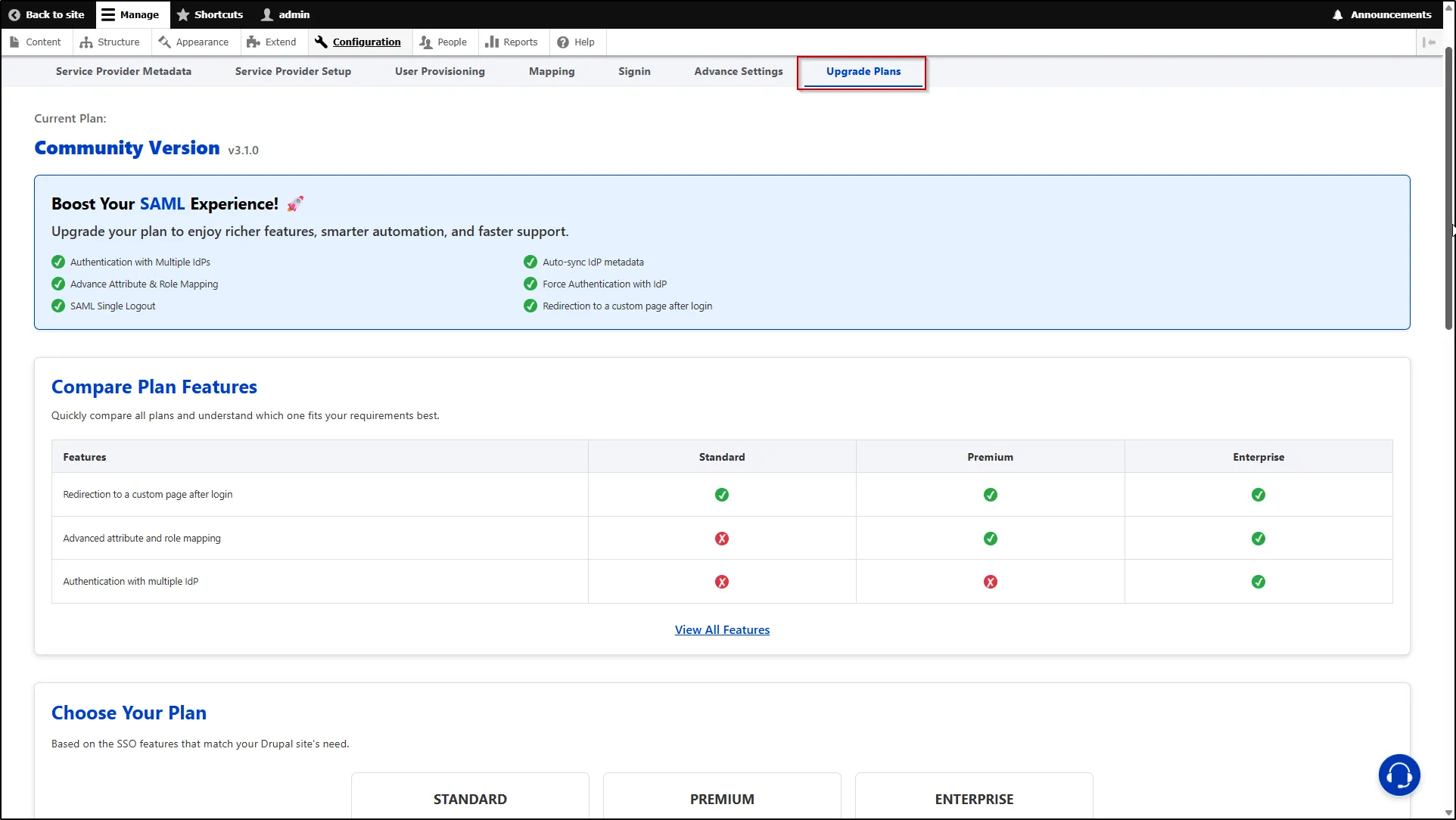Open the People menu item
This screenshot has height=820, width=1456.
pyautogui.click(x=443, y=42)
